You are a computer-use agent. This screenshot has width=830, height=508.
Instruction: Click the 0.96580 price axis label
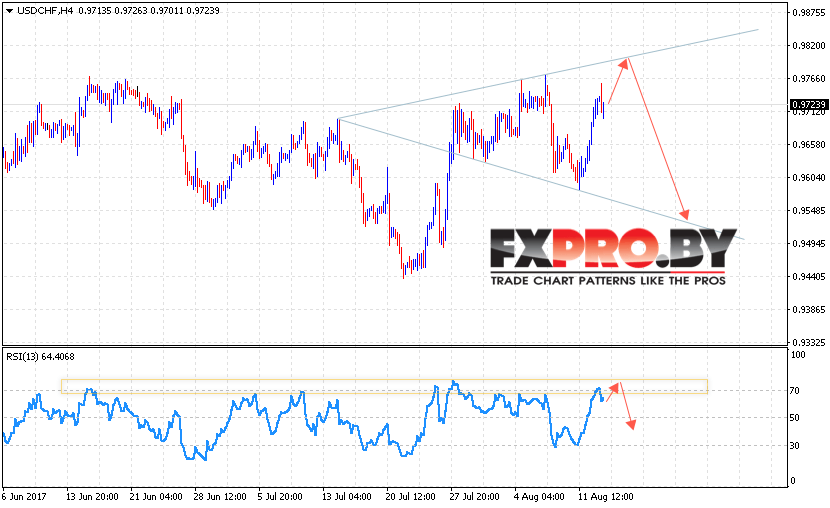[809, 144]
